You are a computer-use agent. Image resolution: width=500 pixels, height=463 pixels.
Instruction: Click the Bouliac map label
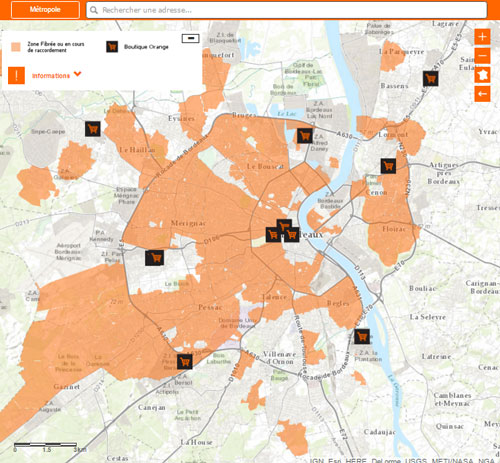click(423, 288)
